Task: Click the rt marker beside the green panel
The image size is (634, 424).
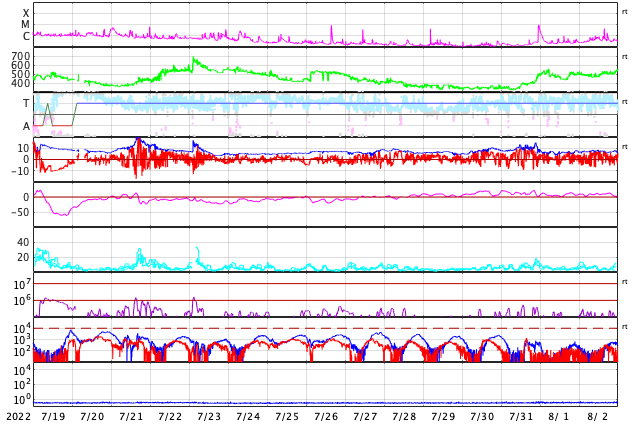Action: 625,55
